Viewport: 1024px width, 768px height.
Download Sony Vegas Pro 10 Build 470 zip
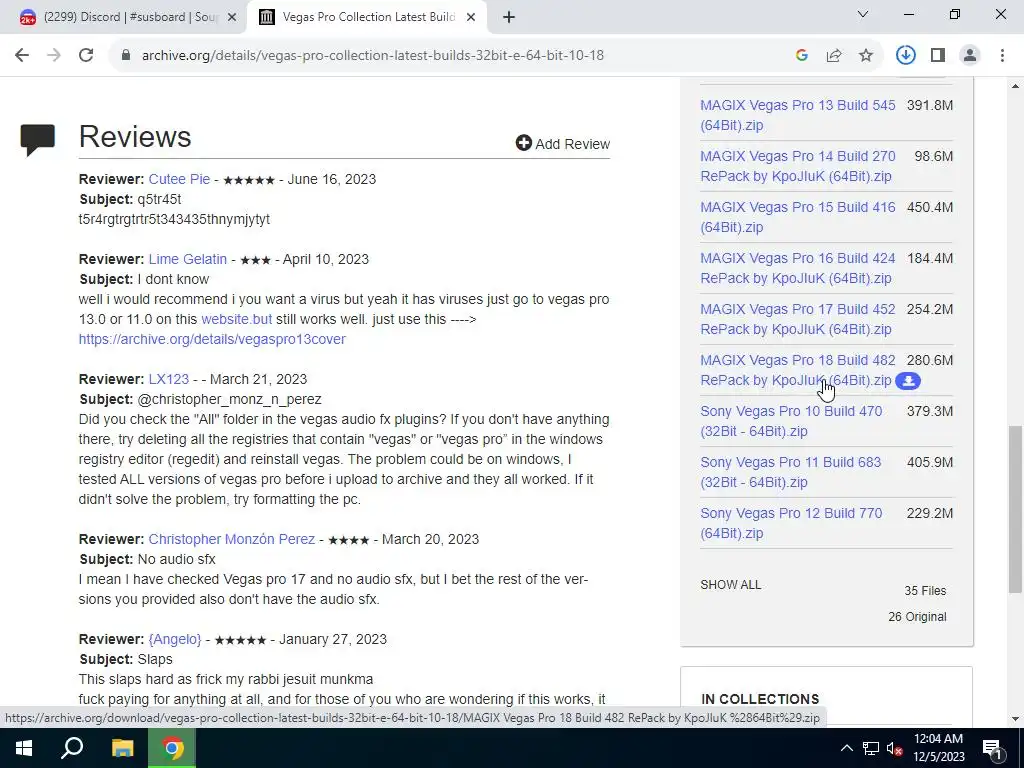791,421
